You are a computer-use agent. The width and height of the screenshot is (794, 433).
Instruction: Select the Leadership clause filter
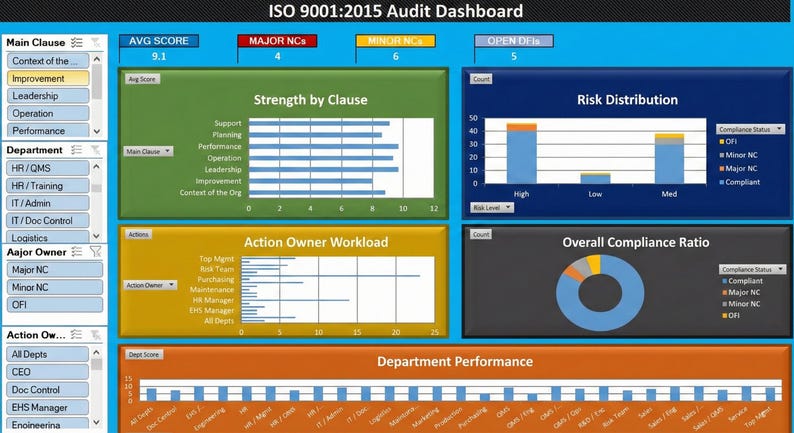(x=48, y=96)
